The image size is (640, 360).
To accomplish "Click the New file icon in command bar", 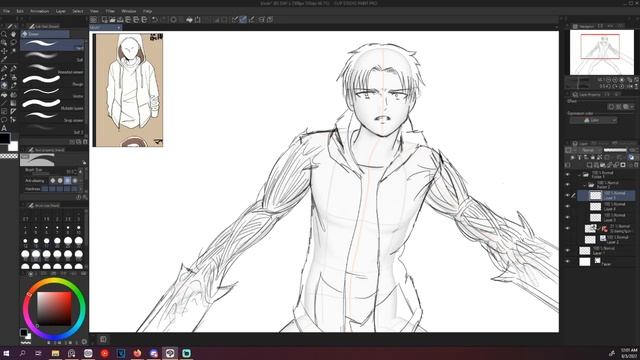I will click(x=104, y=20).
